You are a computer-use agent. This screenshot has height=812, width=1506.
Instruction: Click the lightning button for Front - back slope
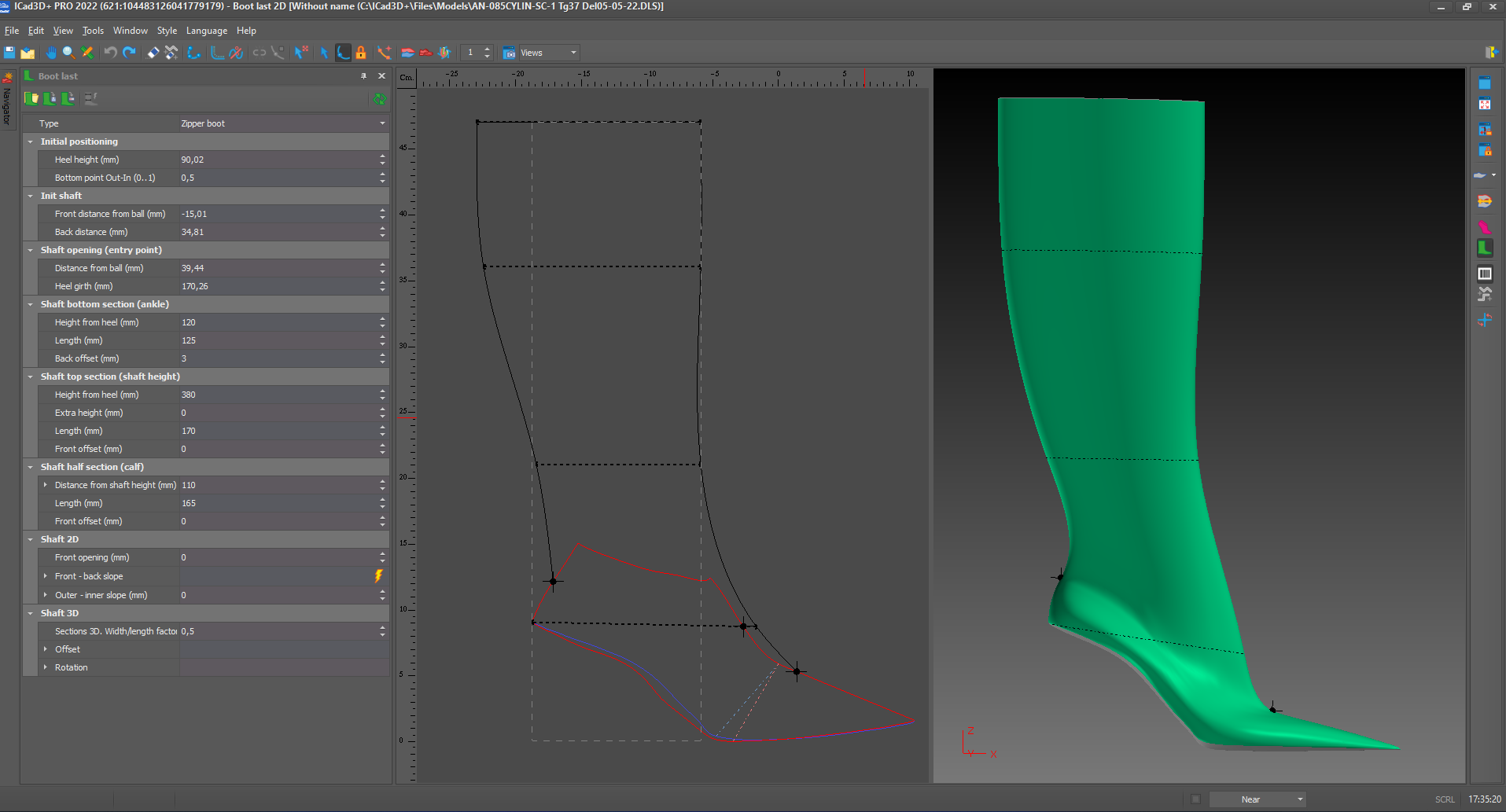pos(378,576)
